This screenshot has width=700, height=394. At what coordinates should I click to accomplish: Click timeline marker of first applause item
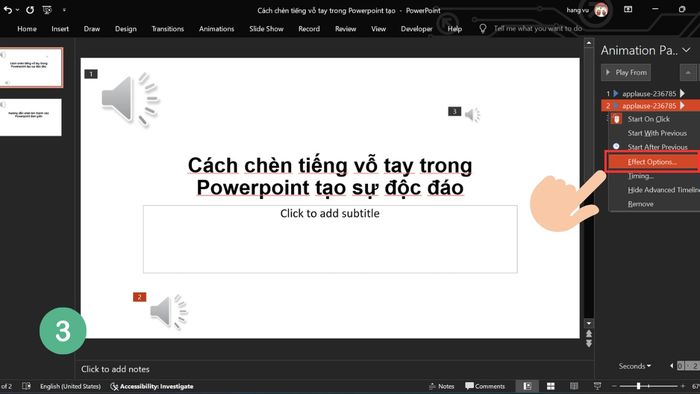coord(682,93)
